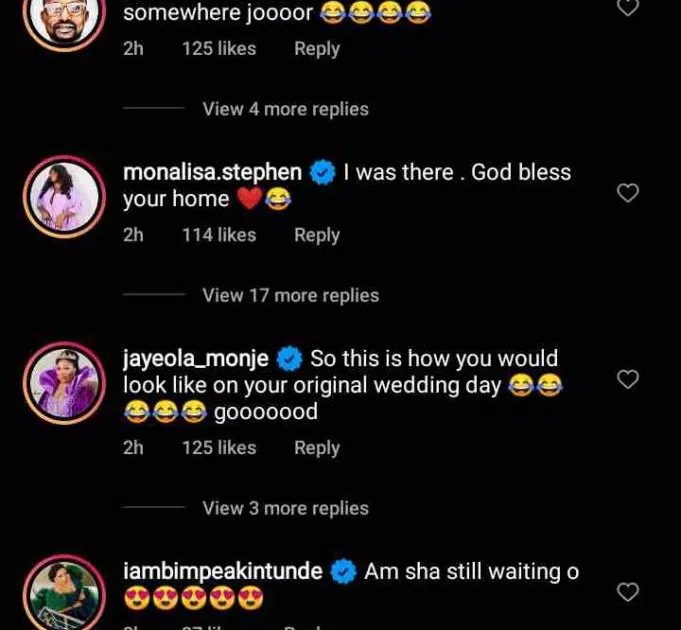
Task: View the 125 likes on jayeola_monje's comment
Action: (219, 448)
